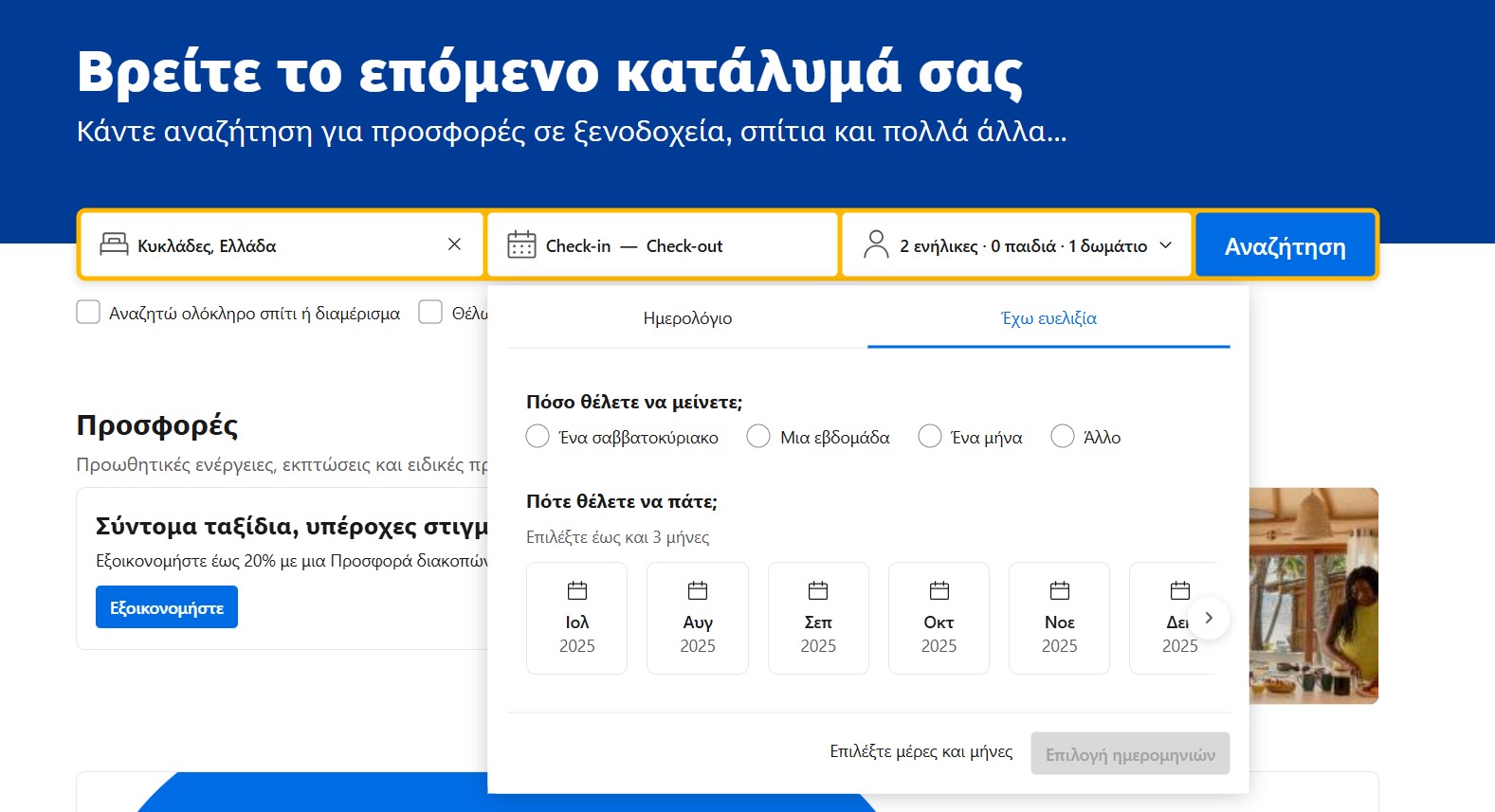Tick the Αναζητώ ολόκληρο σπίτι ή διαμέρισμα checkbox
Image resolution: width=1495 pixels, height=812 pixels.
88,313
